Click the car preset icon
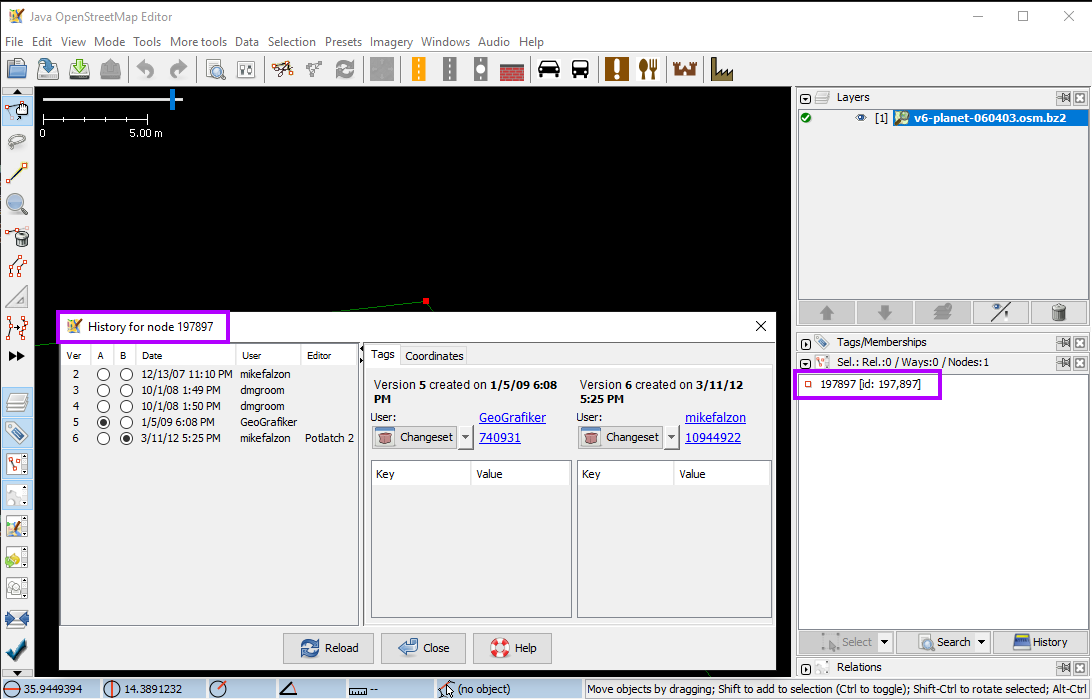The image size is (1092, 699). [549, 69]
